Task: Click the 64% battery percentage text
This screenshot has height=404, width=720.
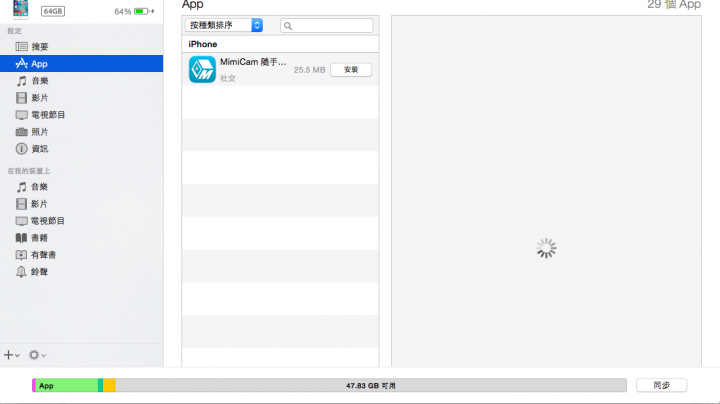Action: click(123, 11)
